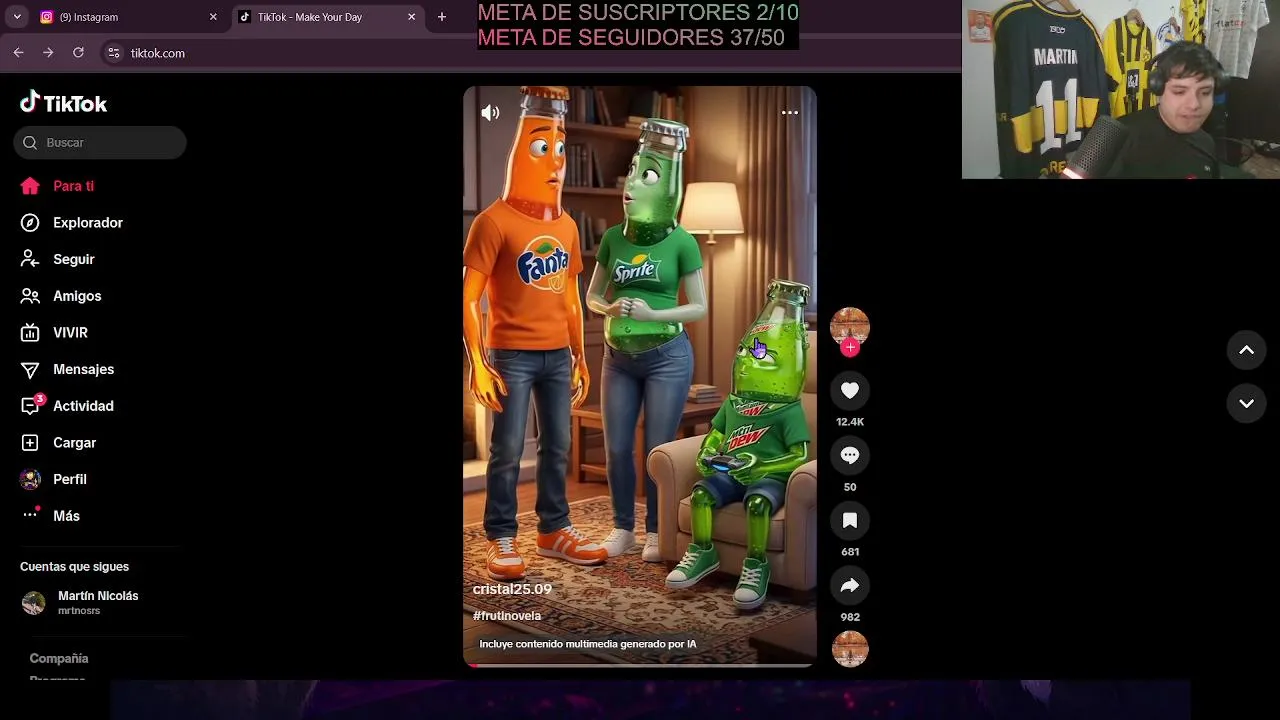Reload the TikTok page
1280x720 pixels.
click(78, 53)
